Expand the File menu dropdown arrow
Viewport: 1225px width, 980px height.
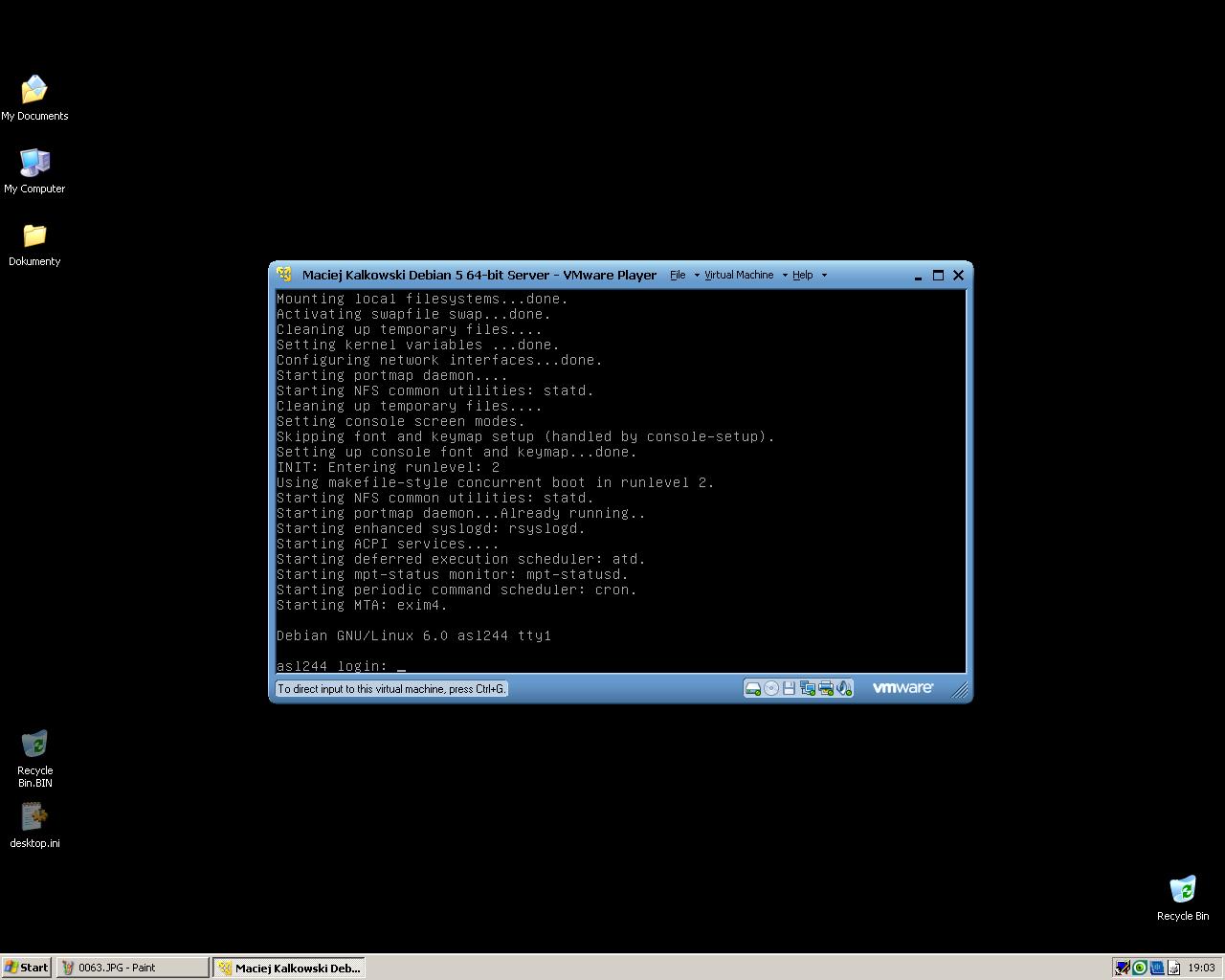[697, 276]
